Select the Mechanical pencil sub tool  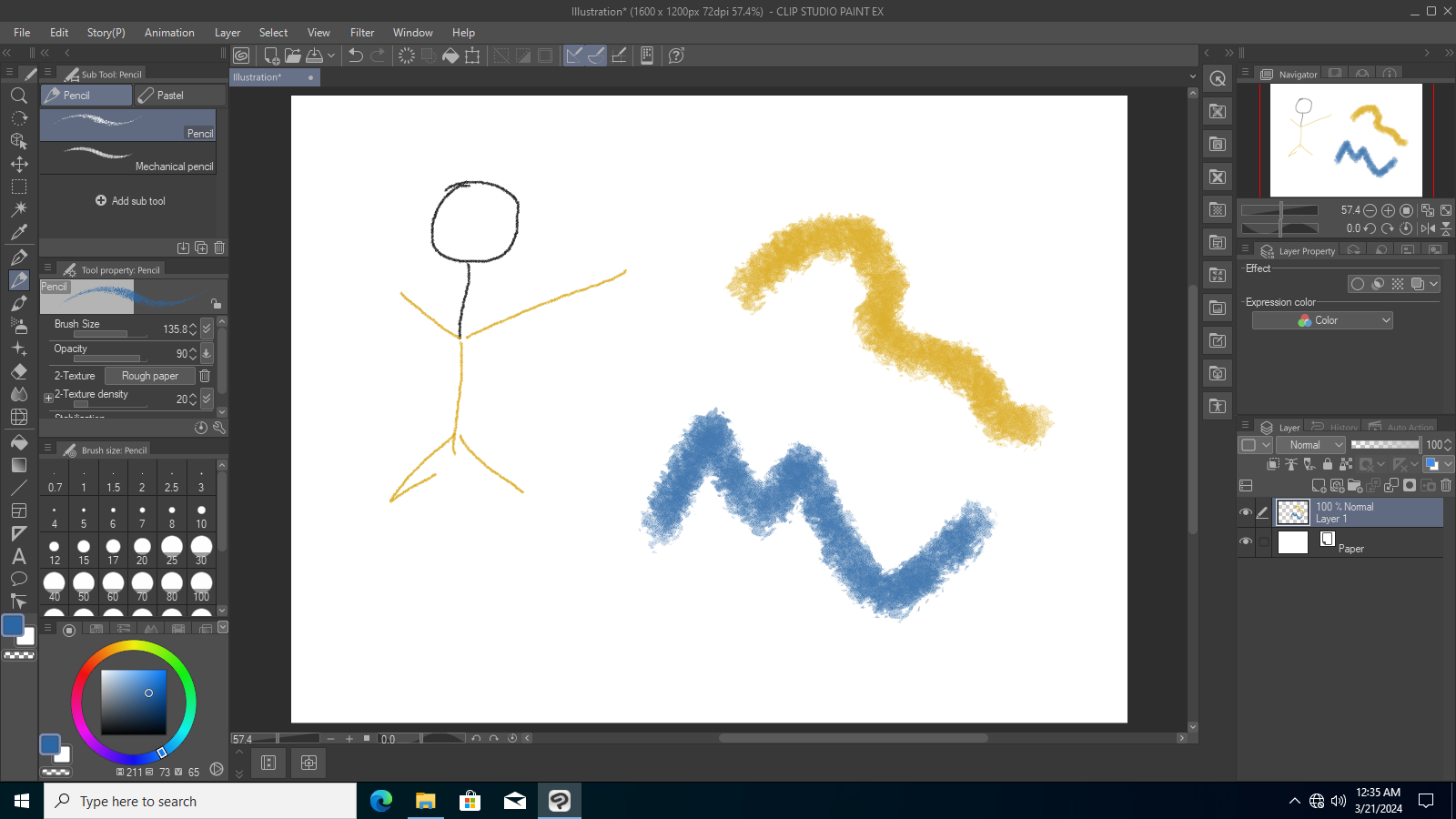[x=128, y=157]
